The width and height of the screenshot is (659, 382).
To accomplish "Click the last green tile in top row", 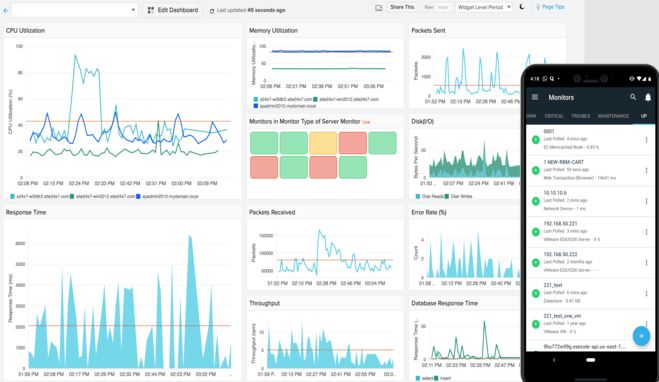I will point(382,143).
